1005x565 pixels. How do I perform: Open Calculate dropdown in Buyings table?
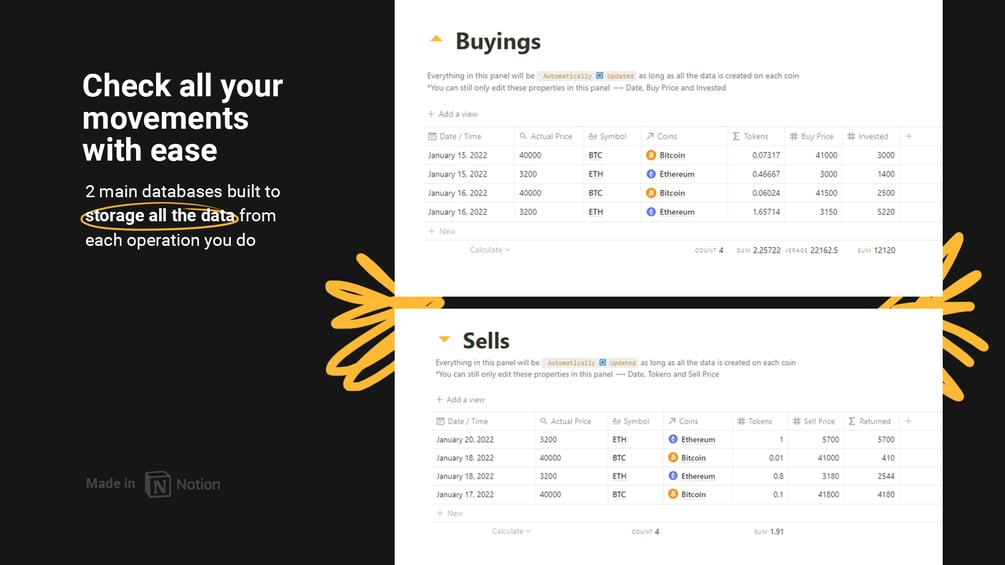[490, 250]
